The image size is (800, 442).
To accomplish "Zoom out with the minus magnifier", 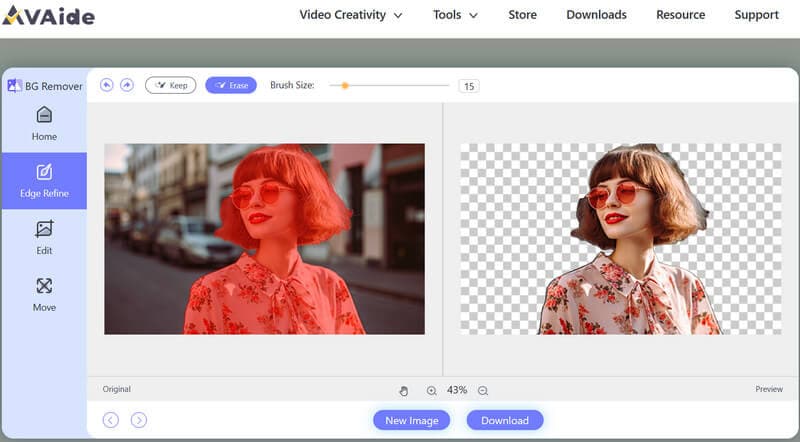I will 483,391.
